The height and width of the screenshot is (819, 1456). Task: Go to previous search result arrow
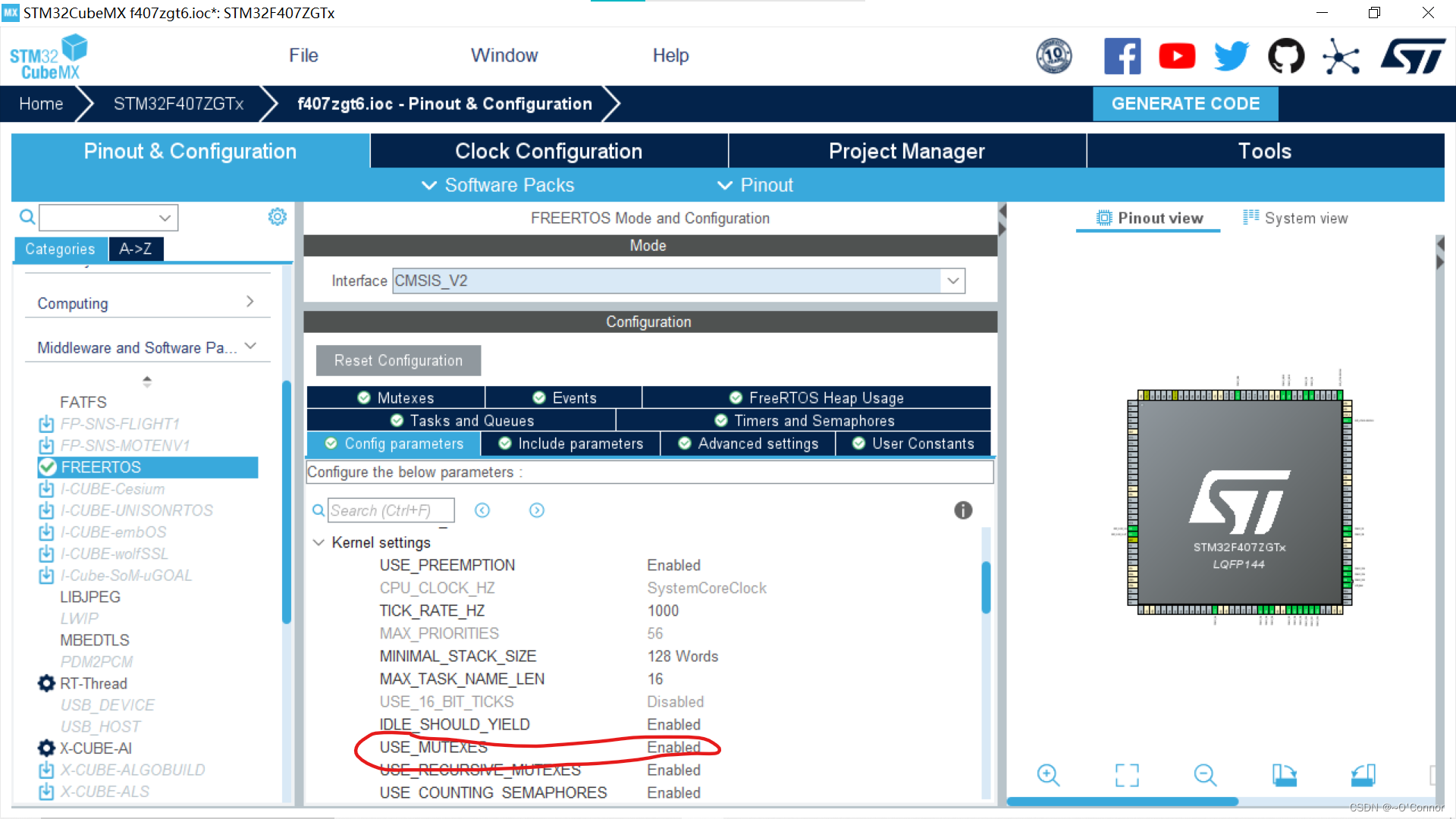click(482, 510)
